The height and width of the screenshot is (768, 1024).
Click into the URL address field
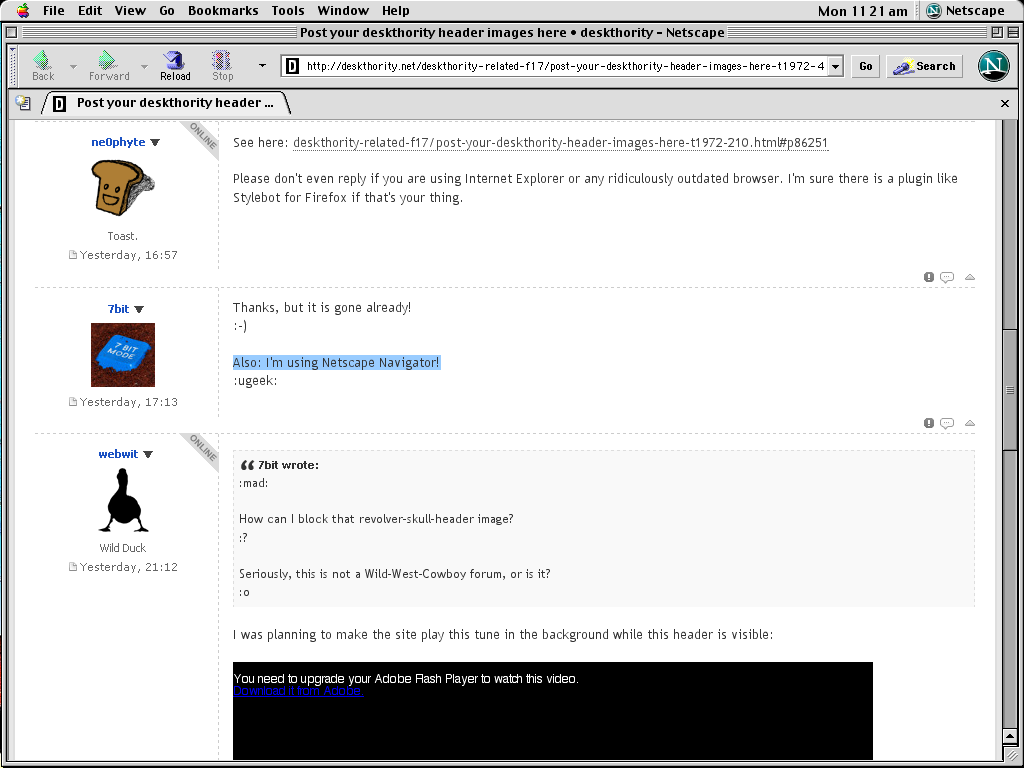pyautogui.click(x=560, y=67)
